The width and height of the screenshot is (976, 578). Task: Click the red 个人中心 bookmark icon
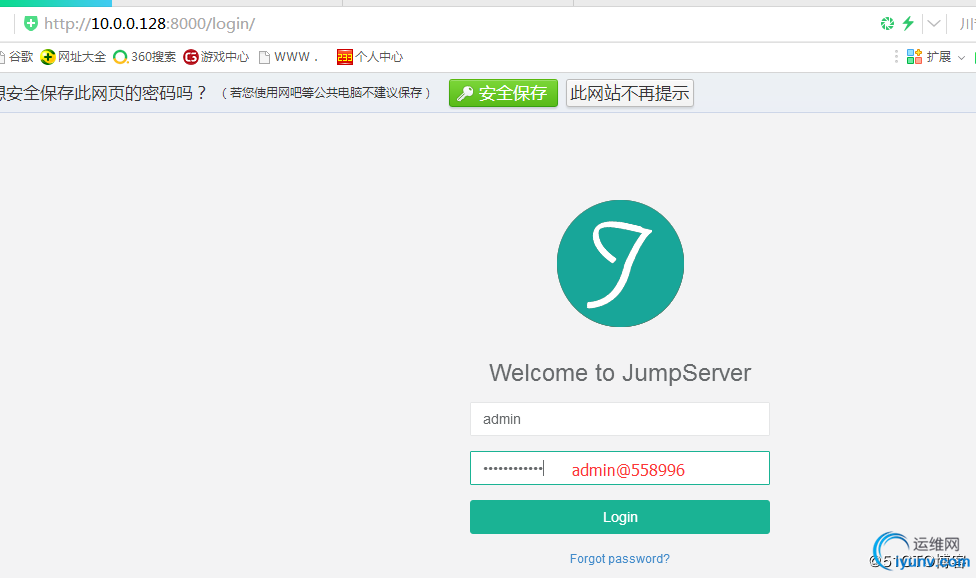[345, 57]
